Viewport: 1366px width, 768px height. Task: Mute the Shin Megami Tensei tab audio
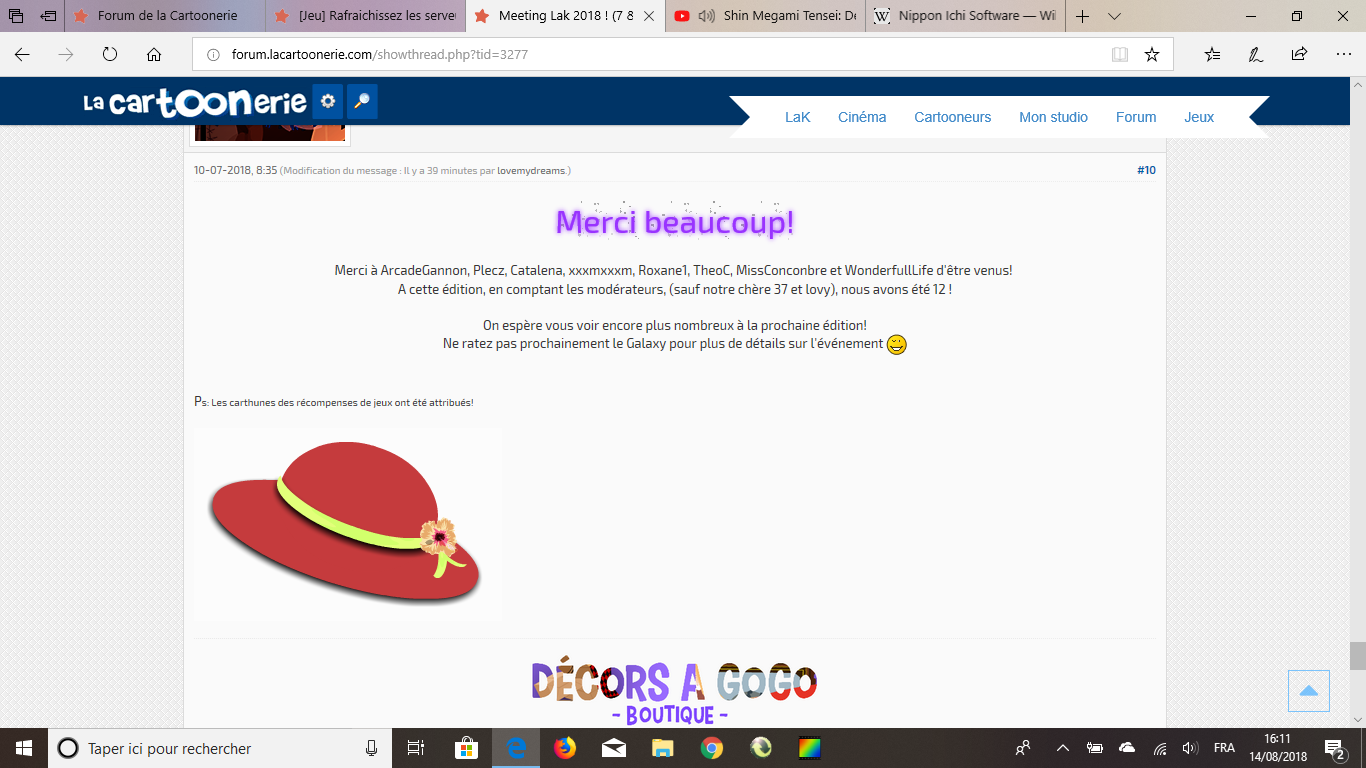coord(707,16)
